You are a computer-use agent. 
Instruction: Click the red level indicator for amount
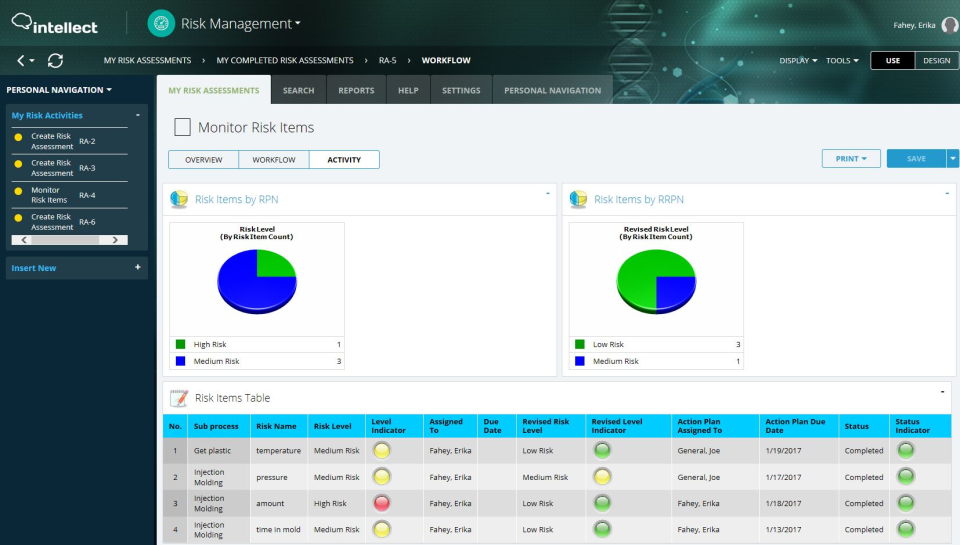tap(381, 503)
